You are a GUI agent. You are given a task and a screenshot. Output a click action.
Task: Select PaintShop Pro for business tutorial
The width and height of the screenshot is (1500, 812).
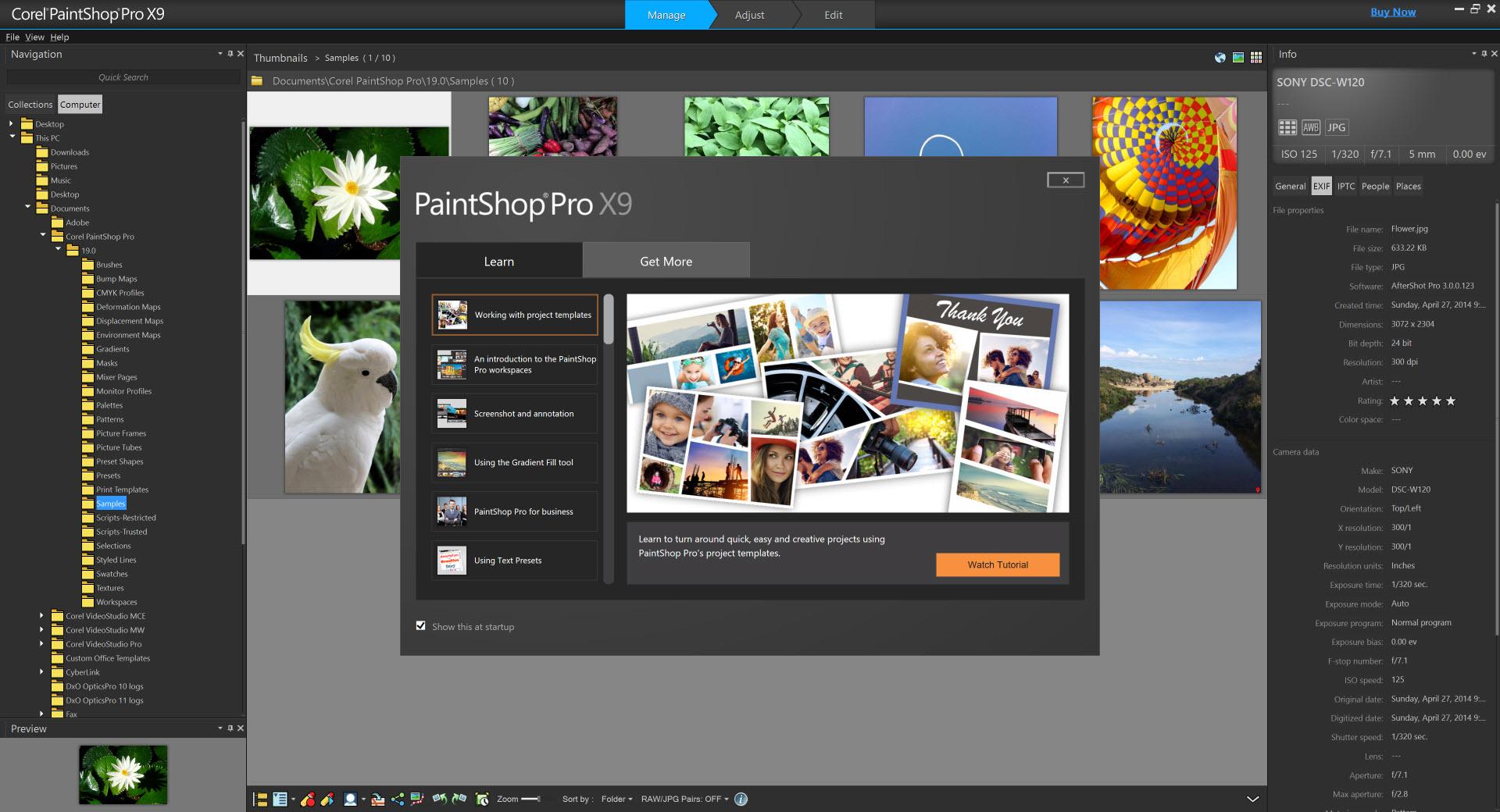click(515, 511)
